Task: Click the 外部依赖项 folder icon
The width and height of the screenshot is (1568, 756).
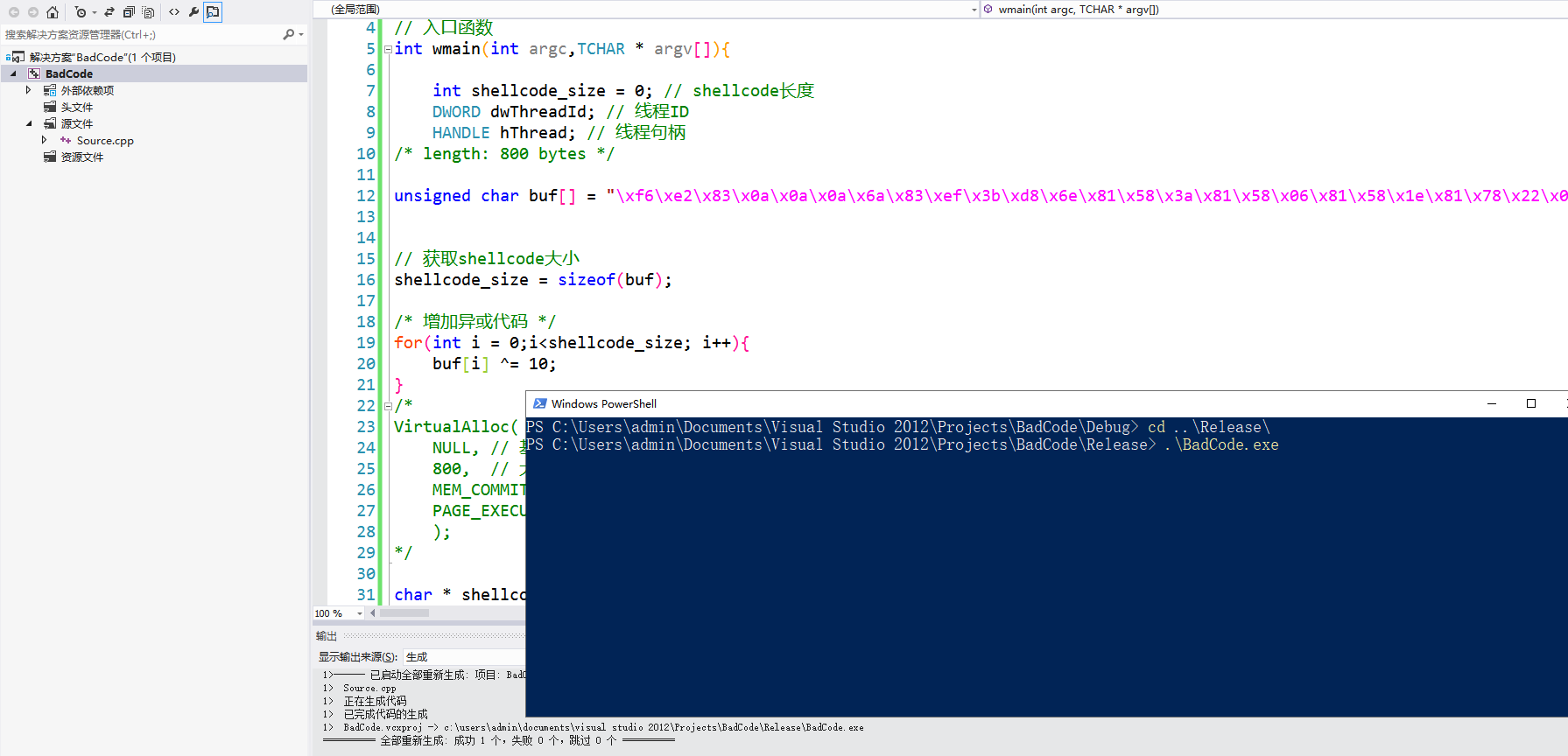Action: (x=50, y=90)
